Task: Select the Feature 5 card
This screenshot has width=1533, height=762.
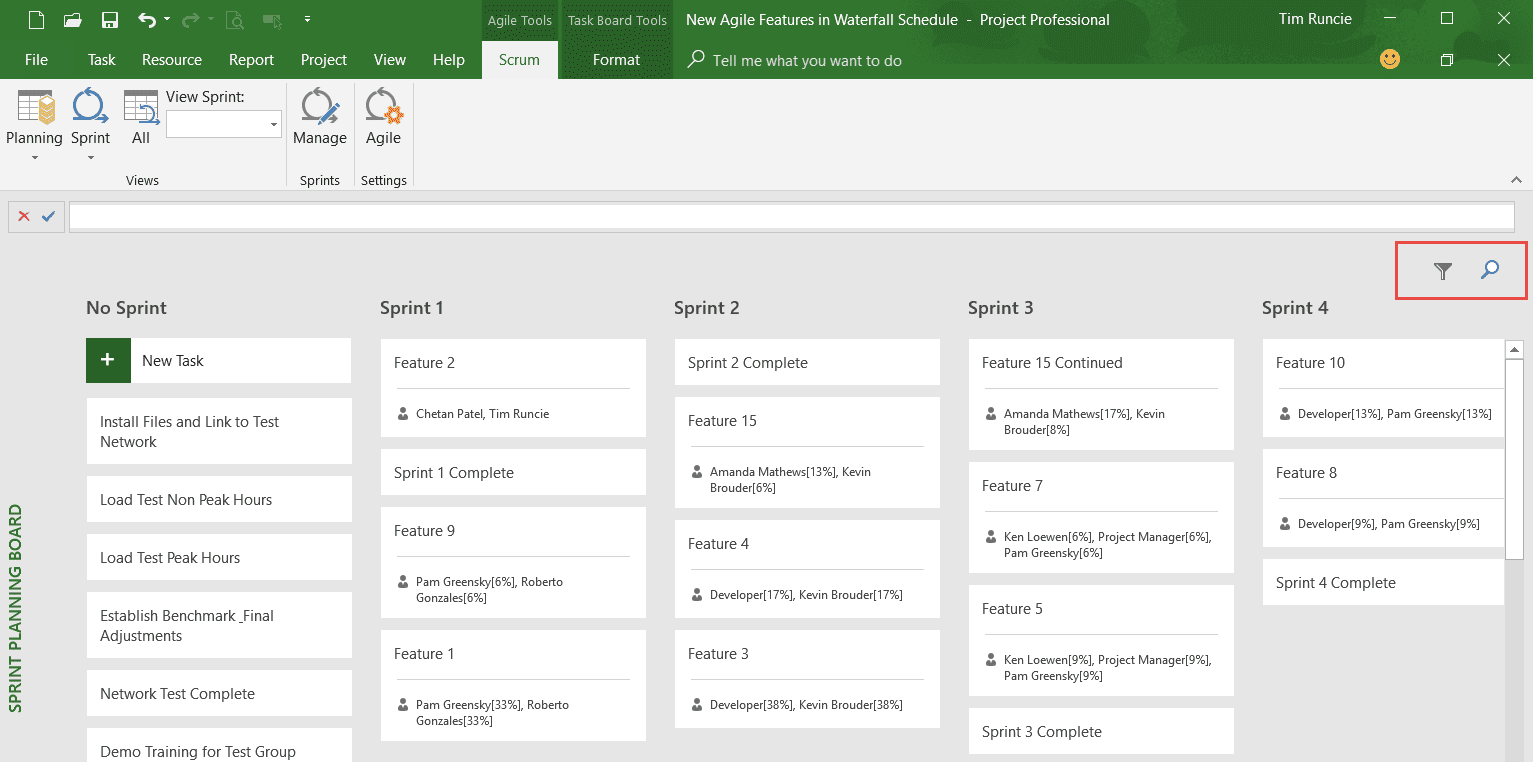Action: coord(1101,640)
